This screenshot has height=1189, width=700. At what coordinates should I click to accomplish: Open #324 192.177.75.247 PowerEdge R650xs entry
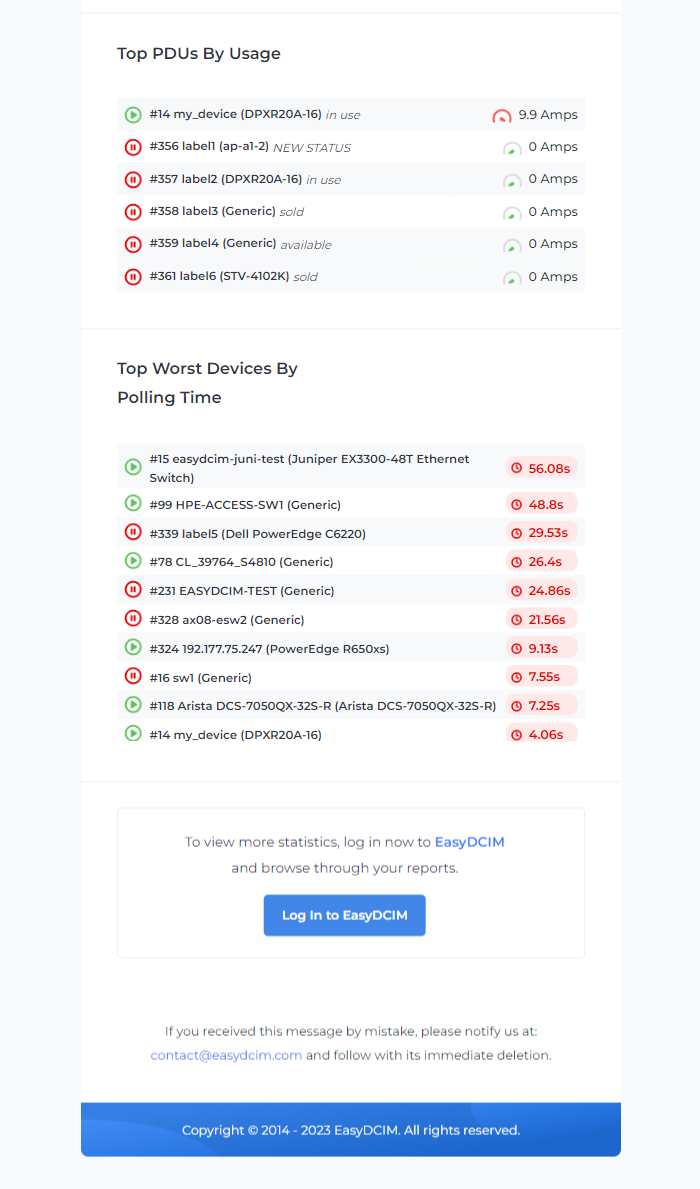pyautogui.click(x=350, y=648)
